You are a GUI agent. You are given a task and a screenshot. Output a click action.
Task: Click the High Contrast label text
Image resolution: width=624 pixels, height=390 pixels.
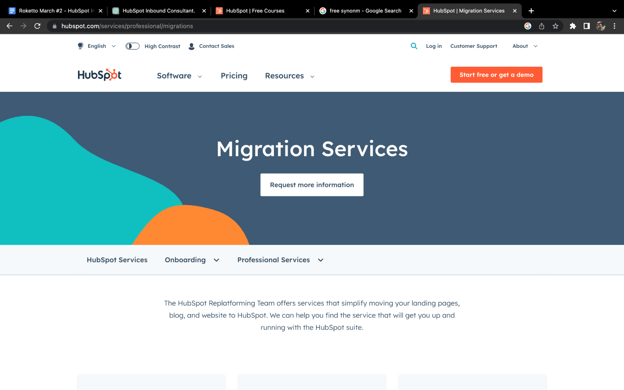click(x=162, y=46)
